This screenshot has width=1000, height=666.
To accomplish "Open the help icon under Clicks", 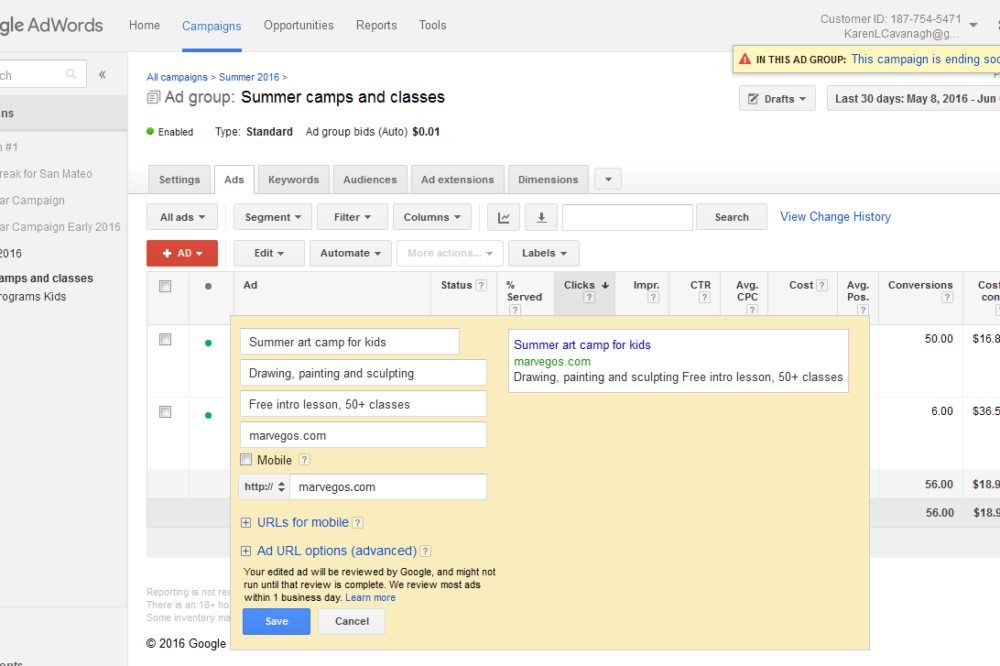I will point(589,297).
